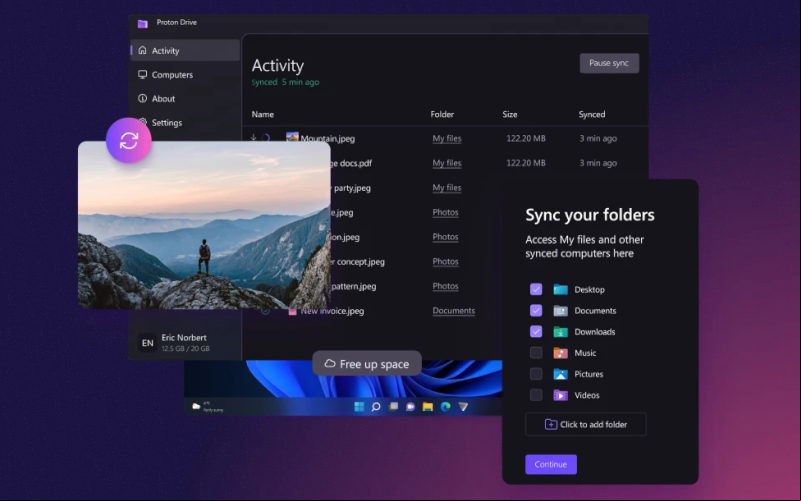Viewport: 801px width, 501px height.
Task: Open the Proton Drive taskbar icon
Action: click(x=463, y=407)
